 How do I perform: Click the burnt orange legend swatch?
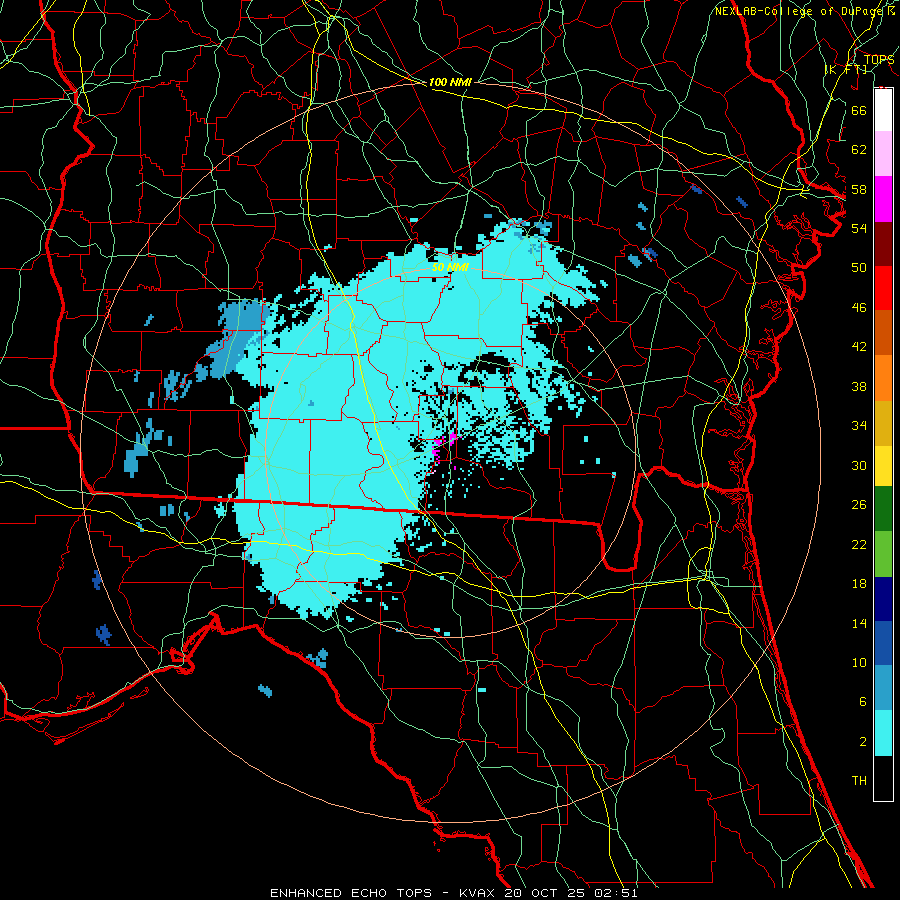(883, 333)
